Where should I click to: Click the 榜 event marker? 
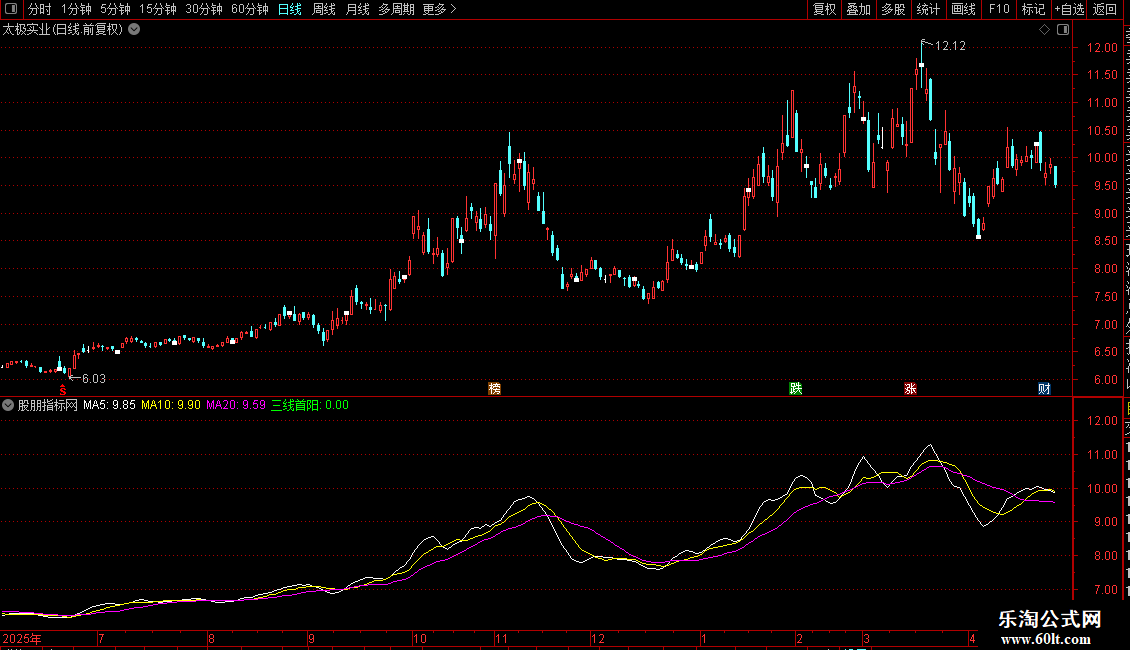[494, 389]
